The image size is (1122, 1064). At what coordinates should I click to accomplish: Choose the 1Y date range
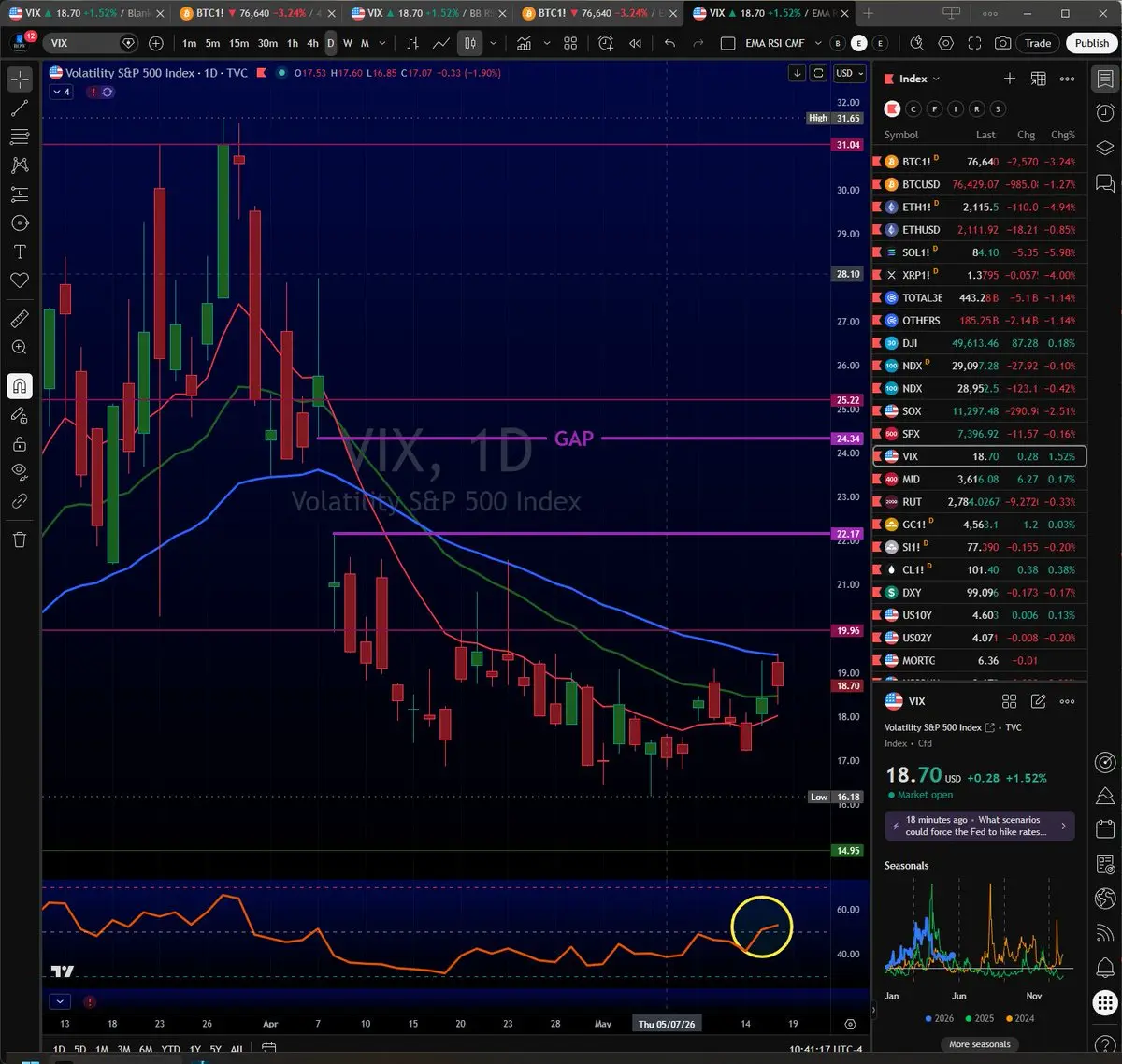pyautogui.click(x=195, y=1050)
